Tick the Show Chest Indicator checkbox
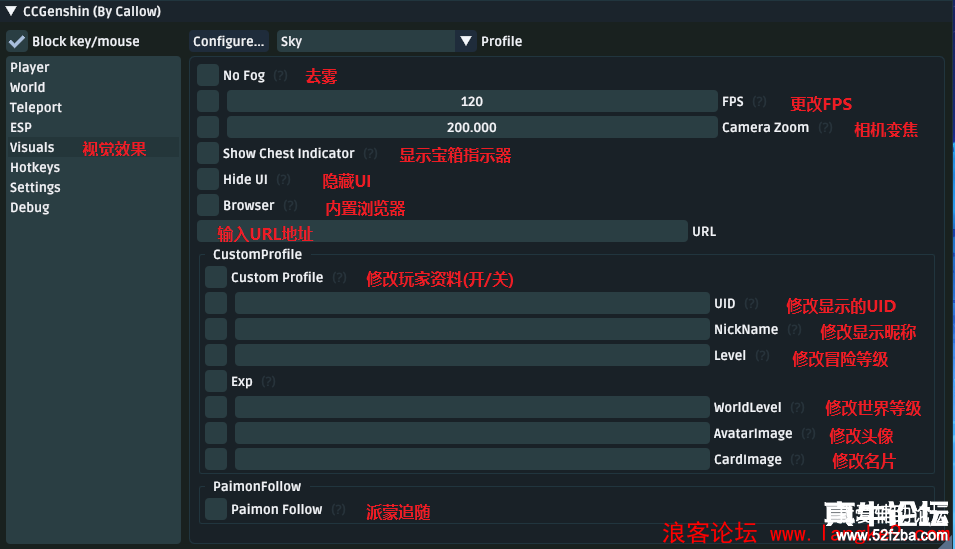 click(x=208, y=154)
